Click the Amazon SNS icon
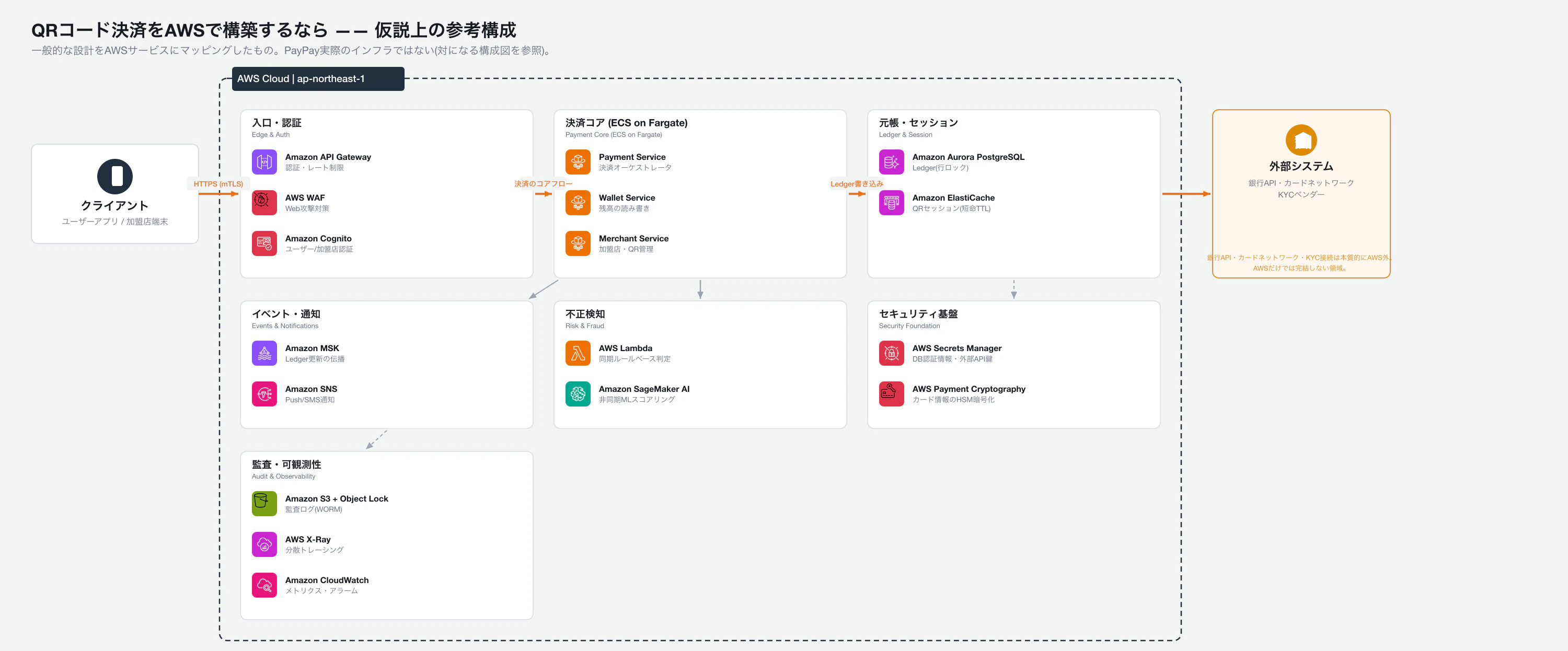The image size is (1568, 651). tap(264, 393)
